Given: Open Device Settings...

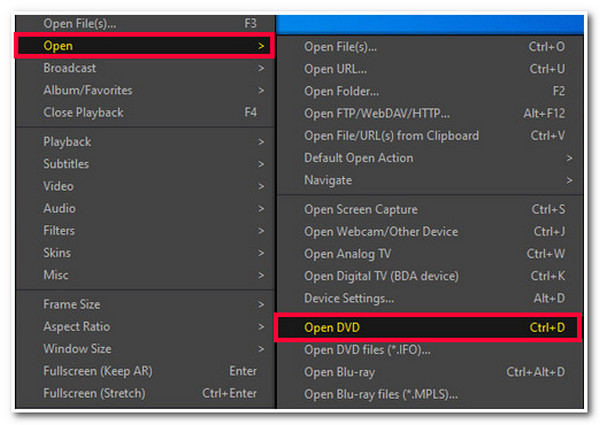Looking at the screenshot, I should pos(429,298).
